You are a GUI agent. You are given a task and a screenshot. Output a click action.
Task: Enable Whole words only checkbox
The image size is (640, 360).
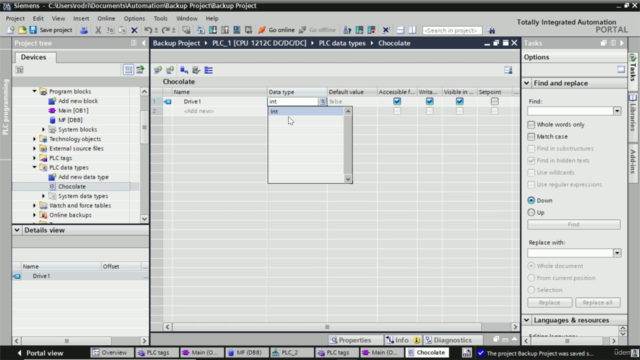(531, 124)
